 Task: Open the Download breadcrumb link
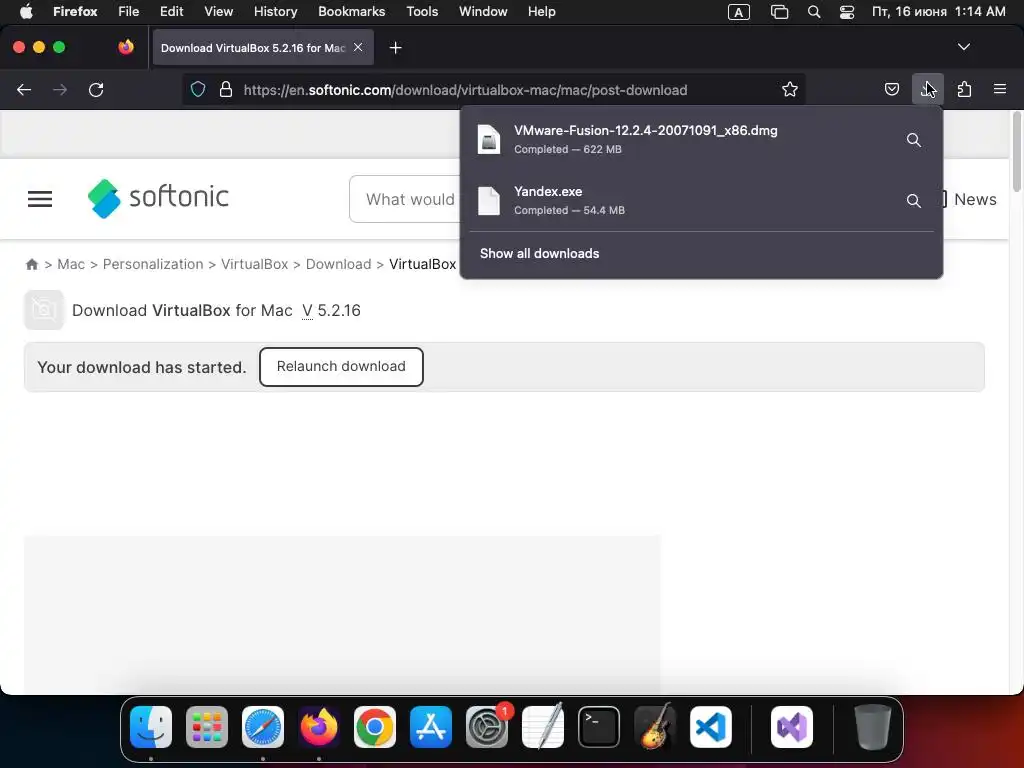click(x=338, y=264)
